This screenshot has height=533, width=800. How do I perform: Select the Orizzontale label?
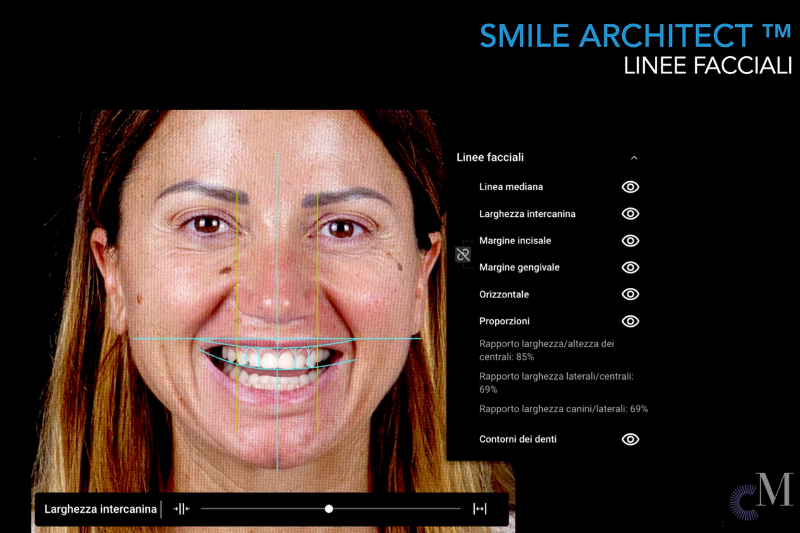tap(504, 294)
